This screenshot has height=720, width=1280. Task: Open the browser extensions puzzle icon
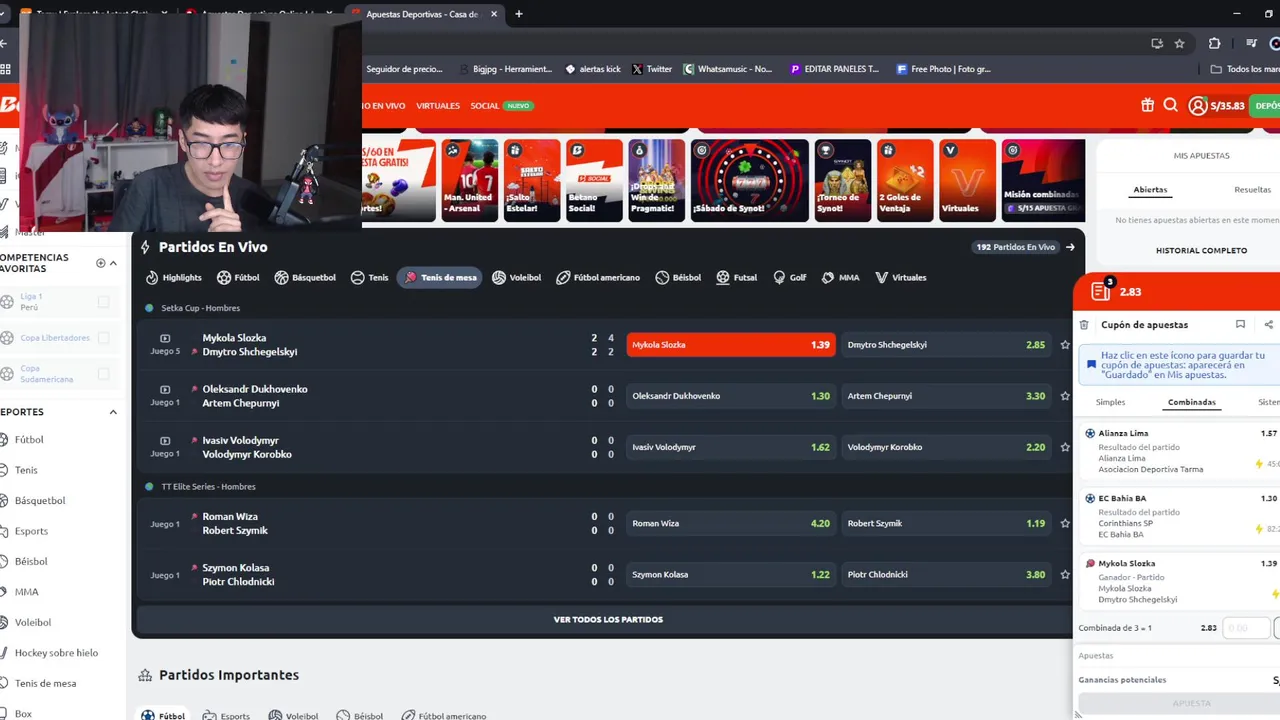tap(1214, 43)
